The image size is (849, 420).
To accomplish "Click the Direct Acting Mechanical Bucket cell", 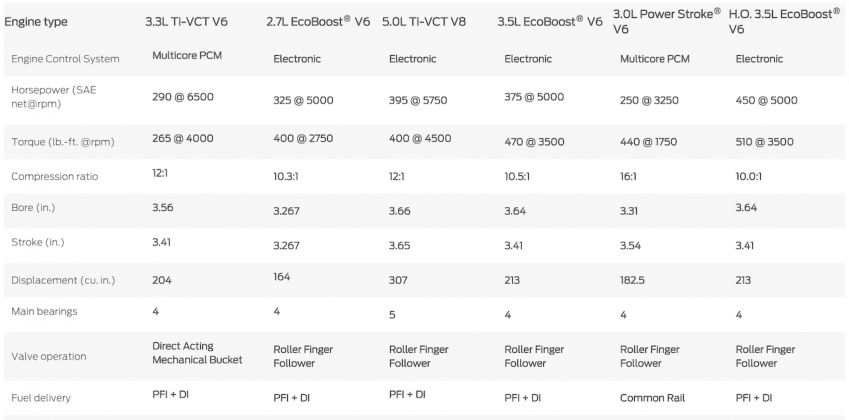I will click(197, 353).
